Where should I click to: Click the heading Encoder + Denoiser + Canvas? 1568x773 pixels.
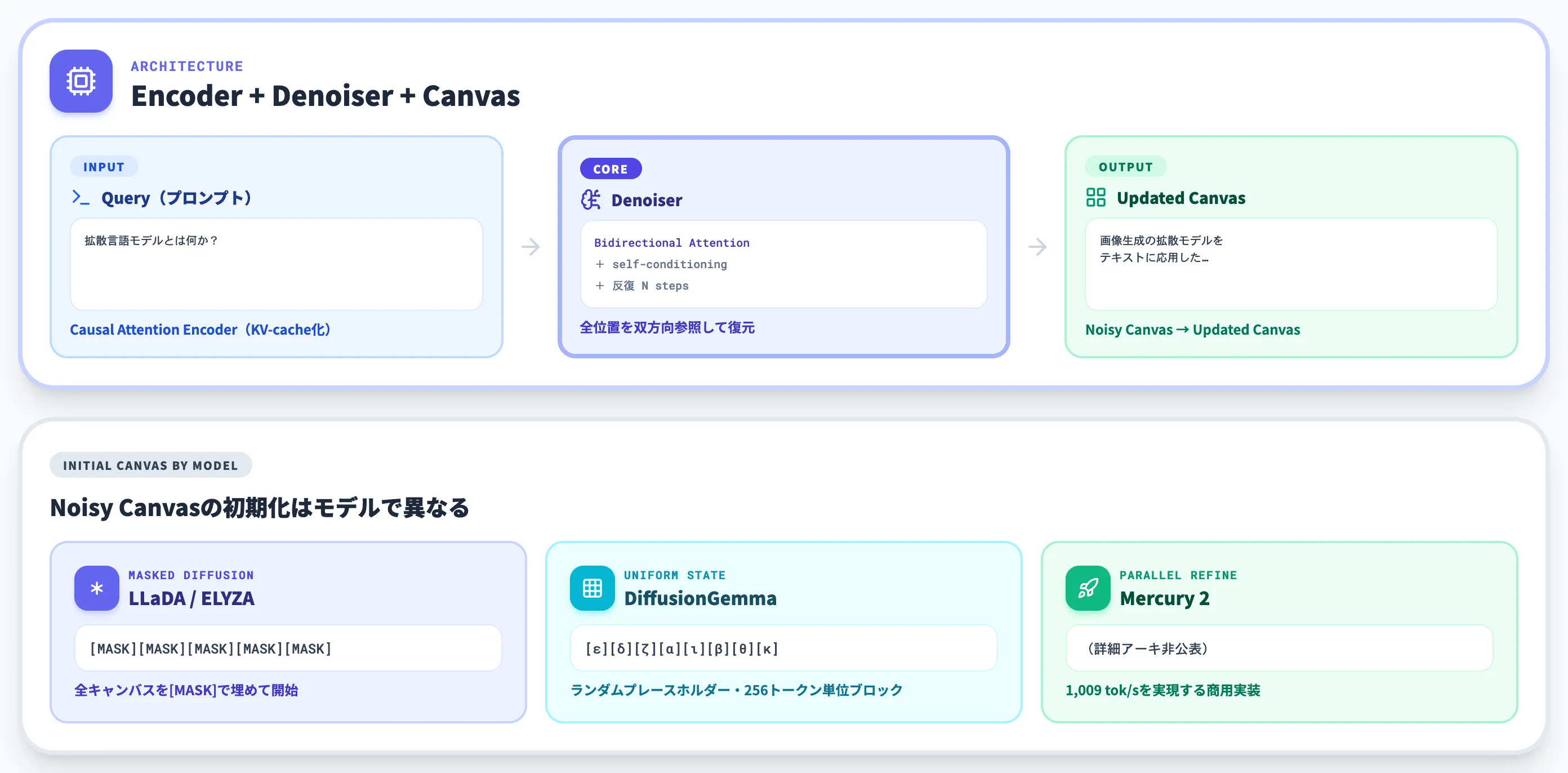click(x=326, y=96)
